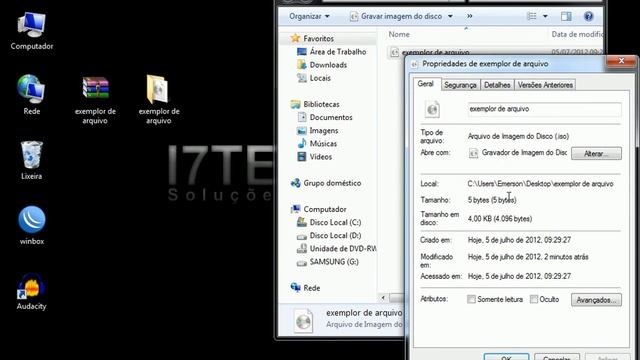Viewport: 640px width, 360px height.
Task: Click the file path C:\Users\Emerson\Desktop text
Action: [540, 184]
